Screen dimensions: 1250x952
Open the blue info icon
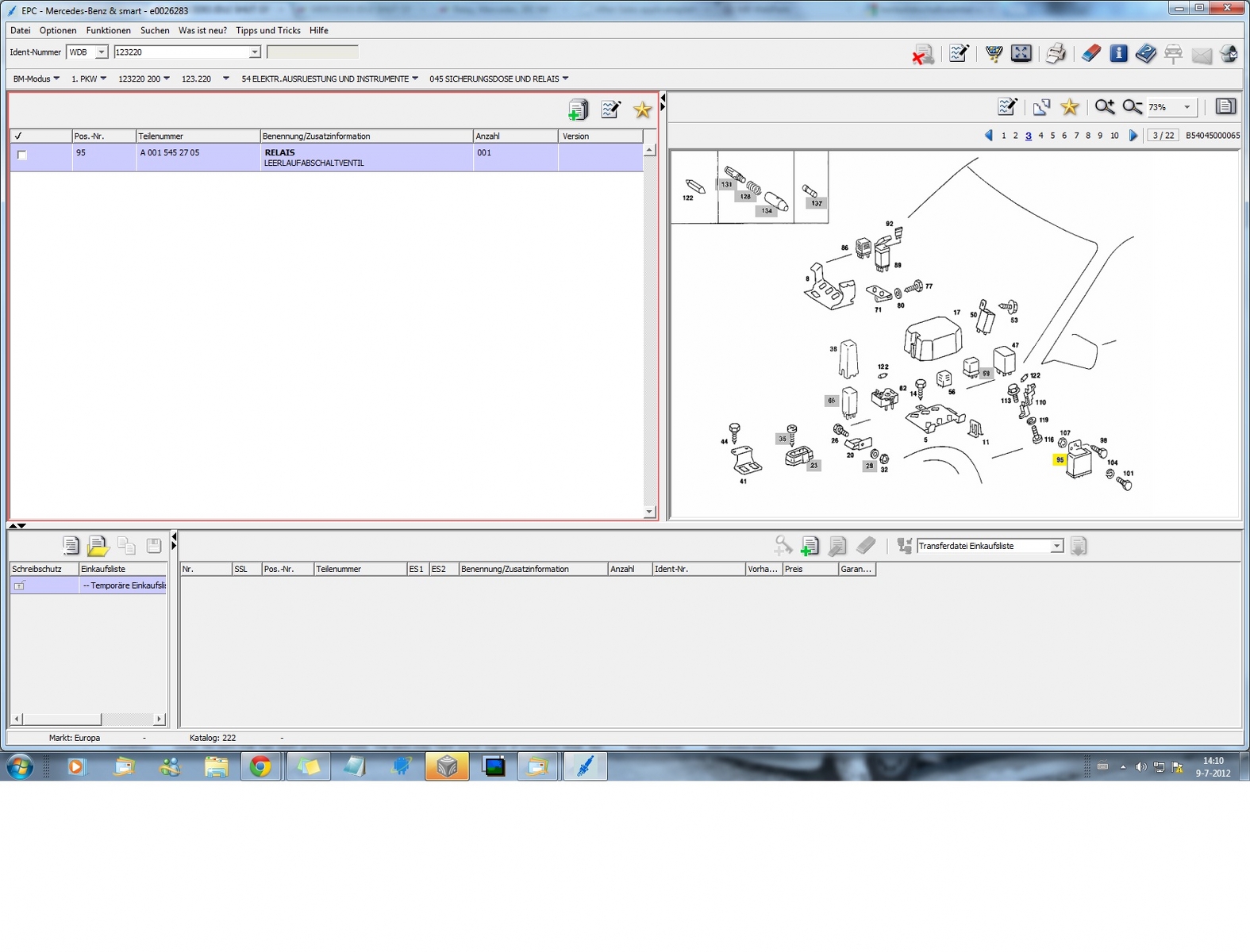click(1118, 53)
